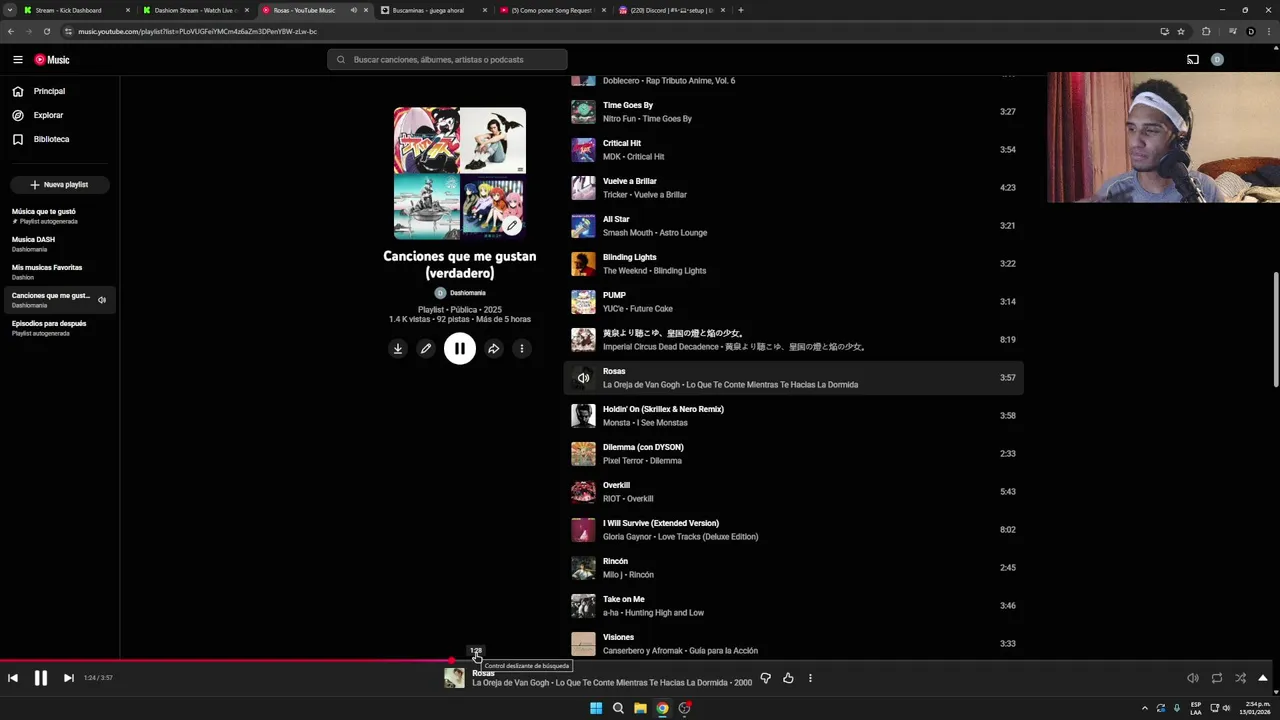Create a Nueva playlist
The height and width of the screenshot is (720, 1280).
59,185
